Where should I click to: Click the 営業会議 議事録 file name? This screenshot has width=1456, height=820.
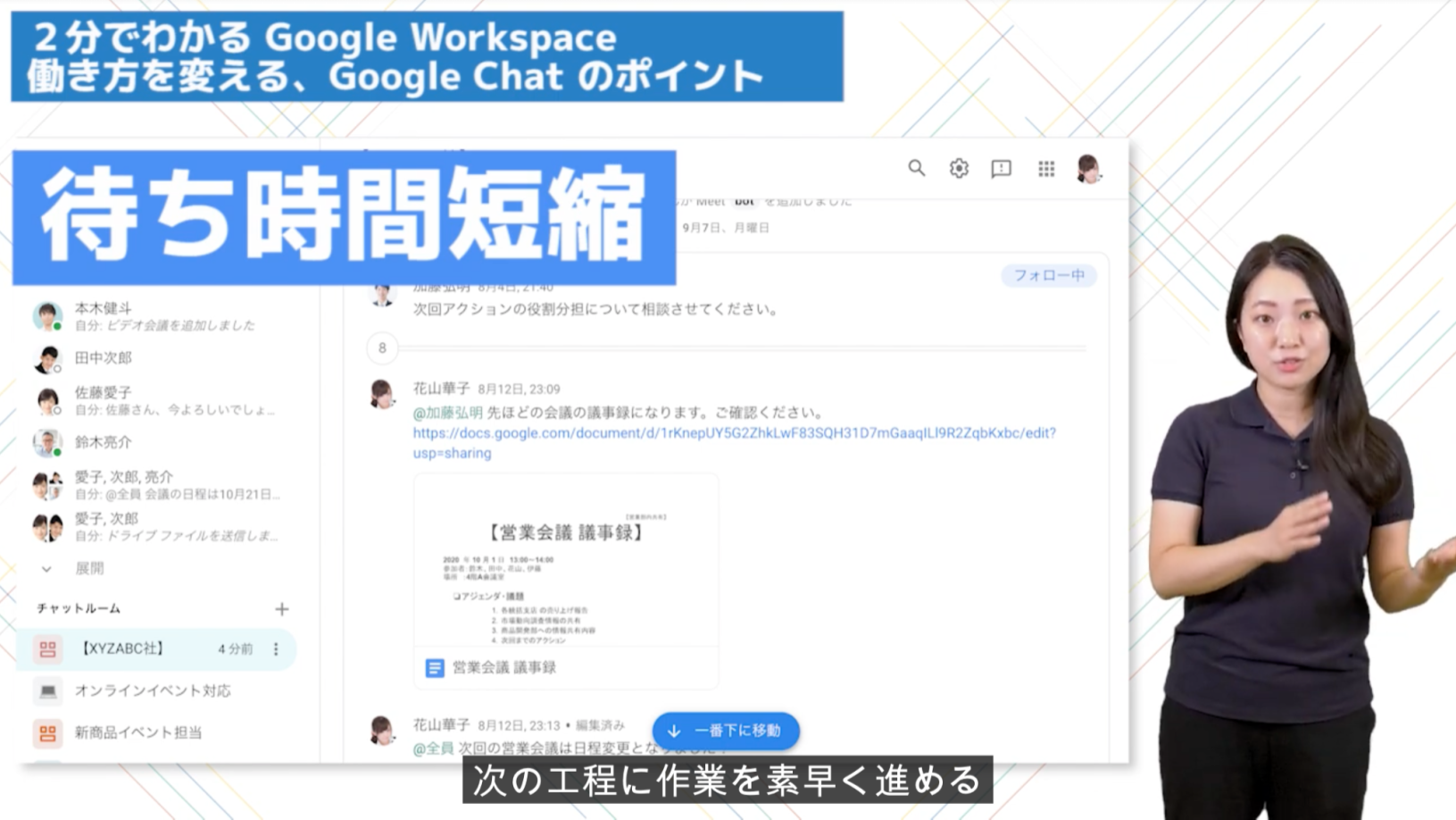click(x=504, y=668)
